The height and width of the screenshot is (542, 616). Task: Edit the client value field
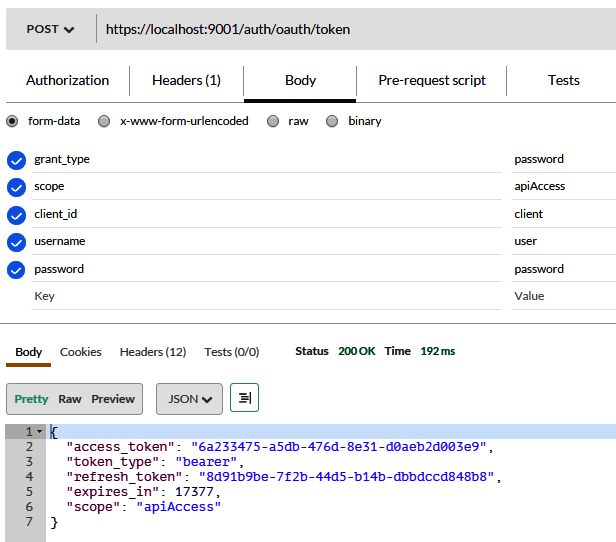564,214
